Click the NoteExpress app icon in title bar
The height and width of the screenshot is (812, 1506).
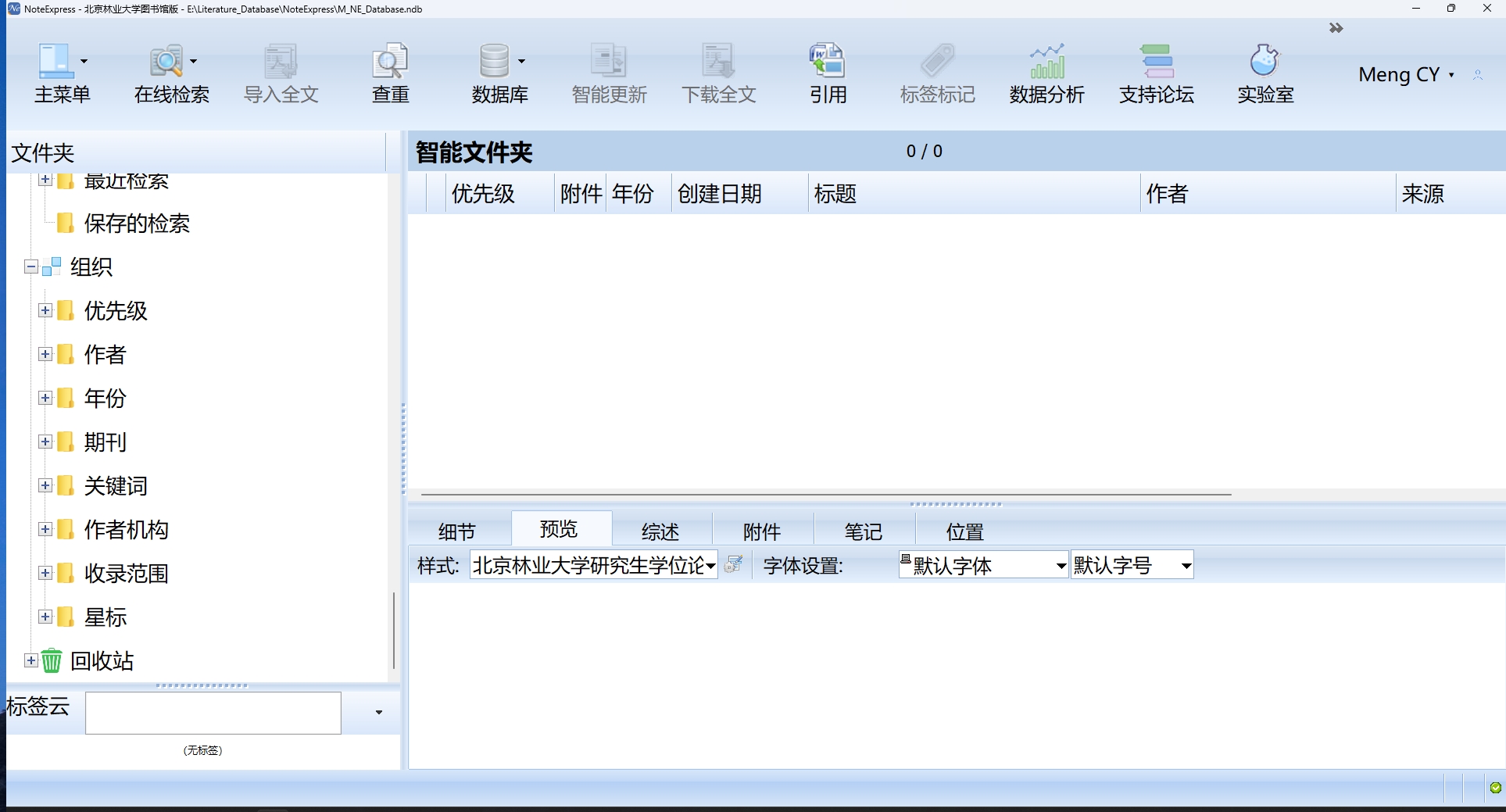(x=13, y=9)
